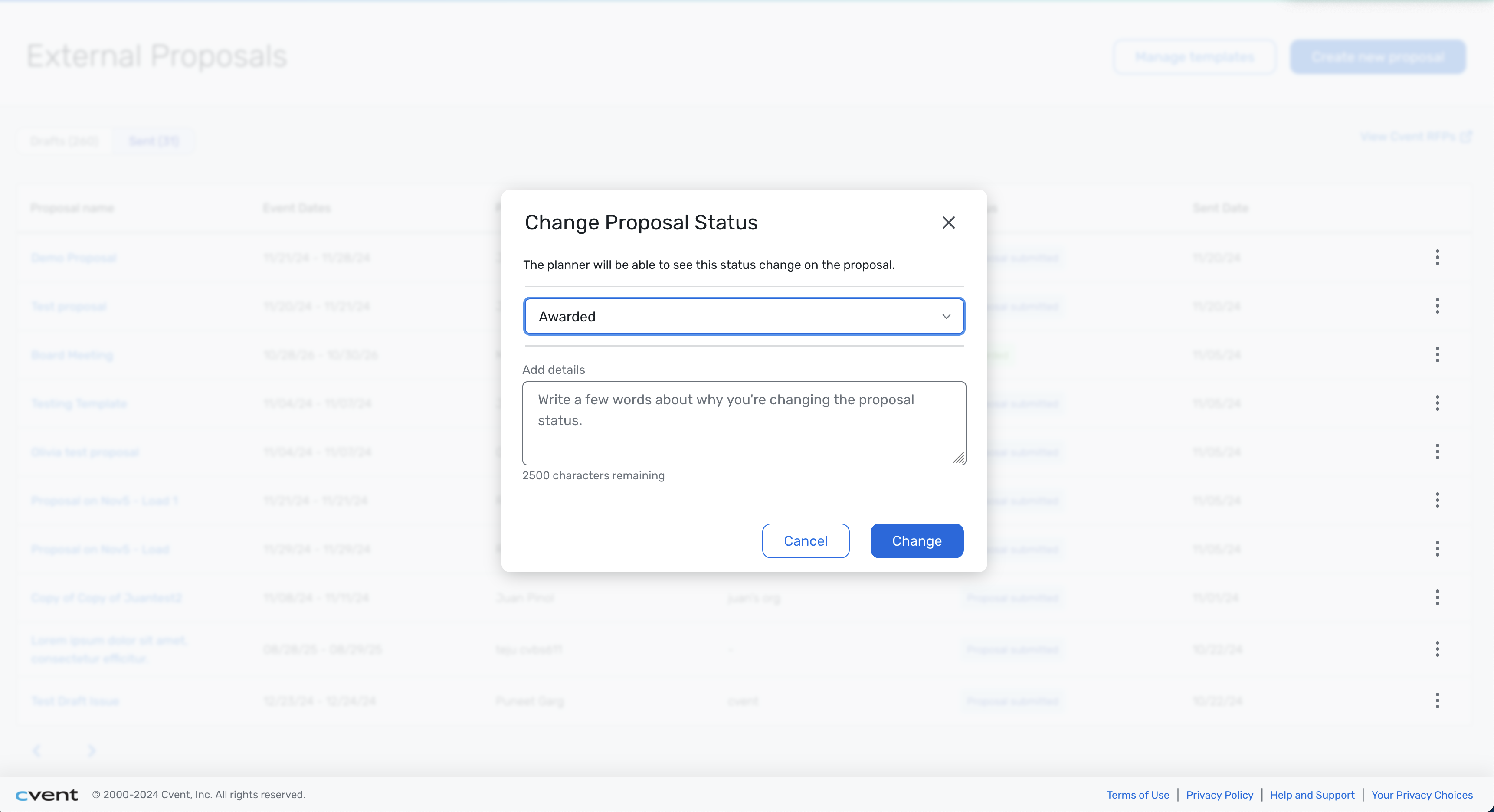The height and width of the screenshot is (812, 1494).
Task: Focus the Add details text area
Action: [744, 423]
